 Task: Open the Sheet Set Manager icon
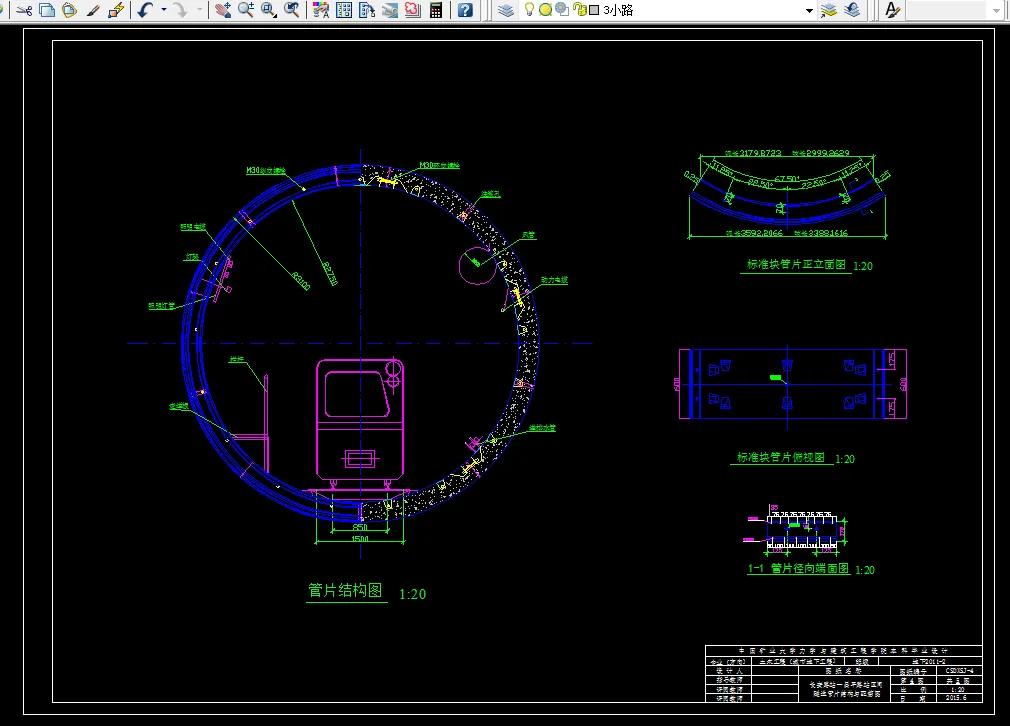pos(390,10)
